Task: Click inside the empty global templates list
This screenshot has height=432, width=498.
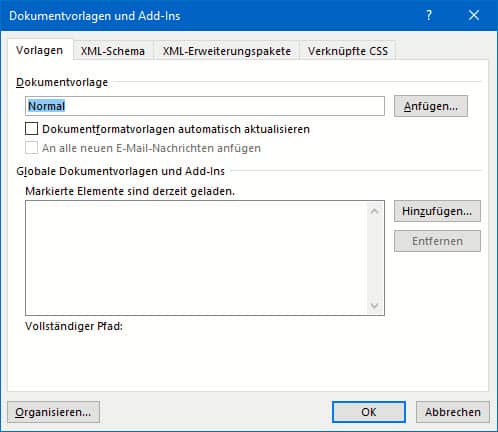Action: pyautogui.click(x=197, y=258)
